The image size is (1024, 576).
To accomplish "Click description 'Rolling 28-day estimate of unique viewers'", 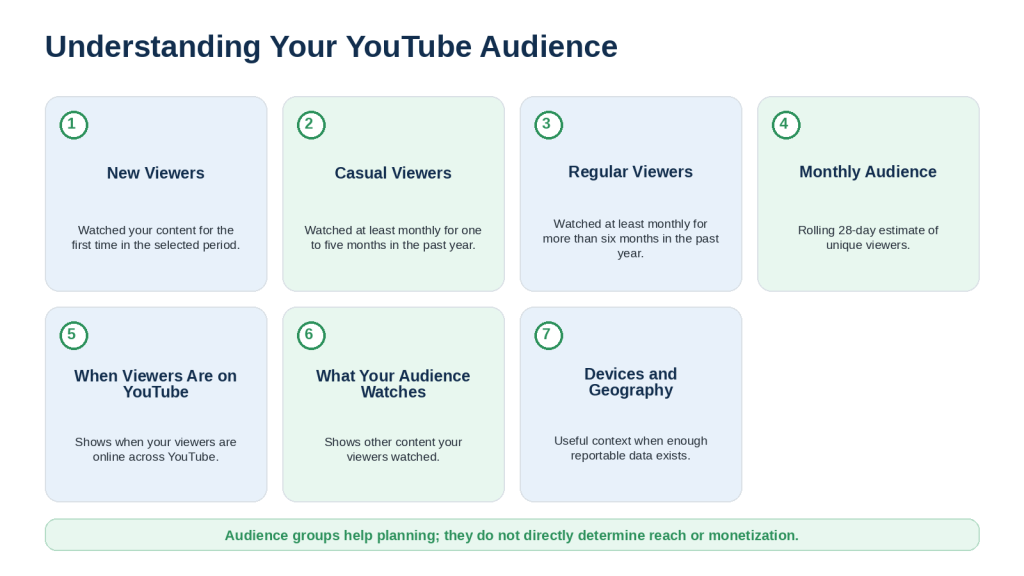I will [868, 238].
